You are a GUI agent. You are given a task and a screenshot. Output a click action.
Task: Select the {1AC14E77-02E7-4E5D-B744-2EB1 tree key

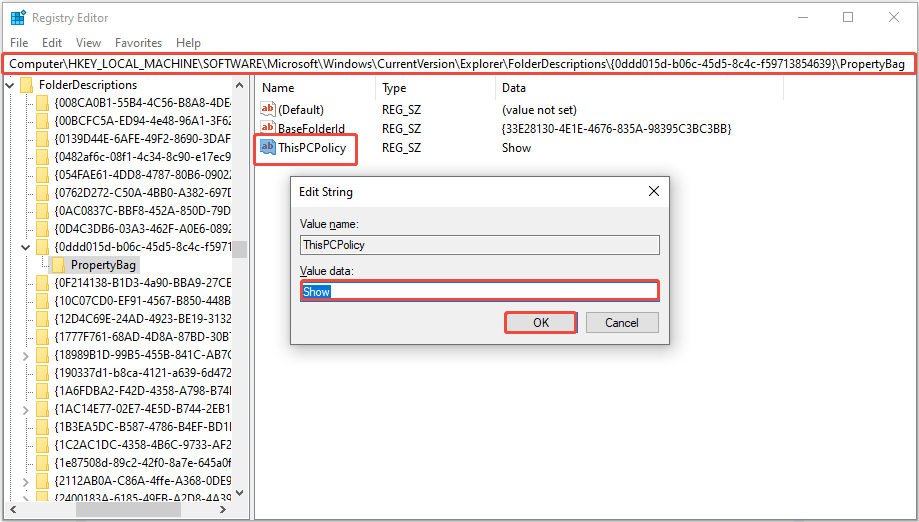[142, 410]
